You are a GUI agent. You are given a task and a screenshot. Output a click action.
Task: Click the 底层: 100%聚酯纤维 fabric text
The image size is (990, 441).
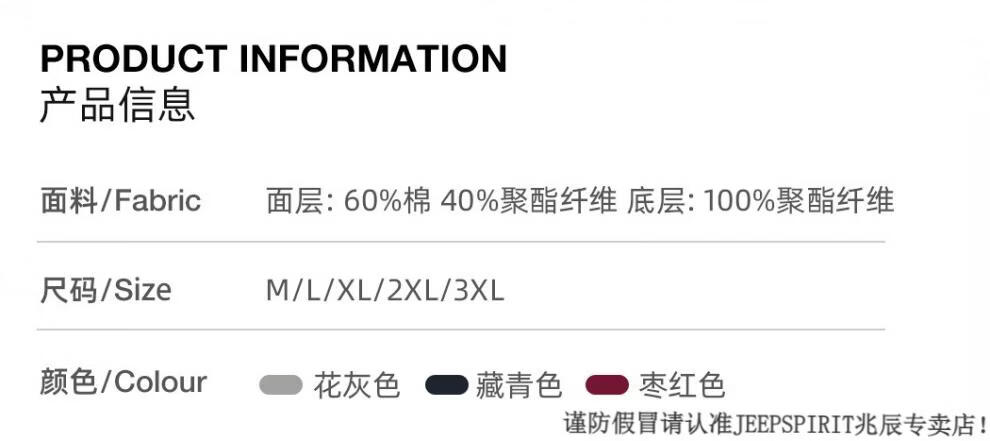pyautogui.click(x=760, y=201)
